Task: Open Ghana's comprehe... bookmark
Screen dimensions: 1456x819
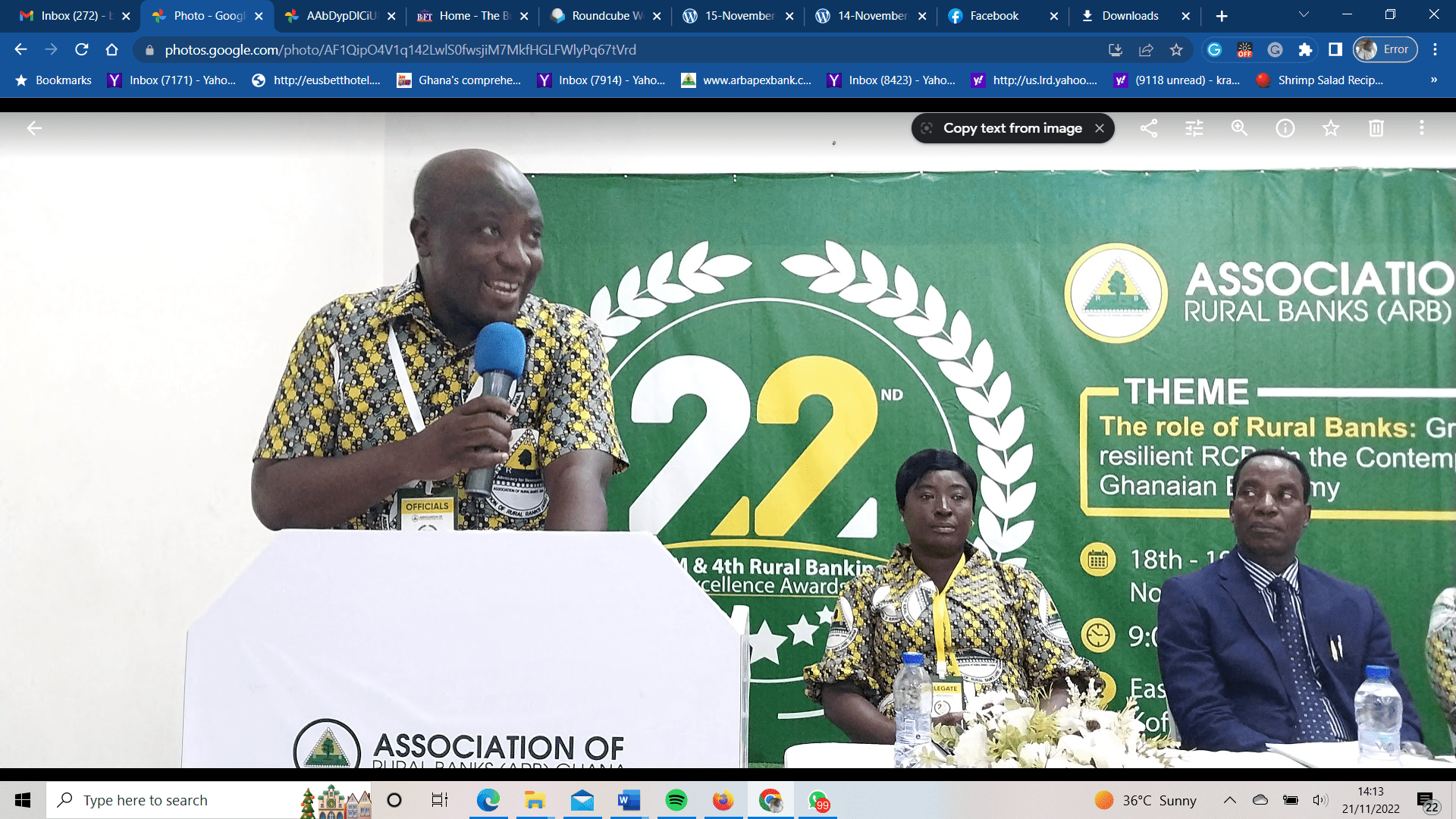Action: tap(460, 80)
